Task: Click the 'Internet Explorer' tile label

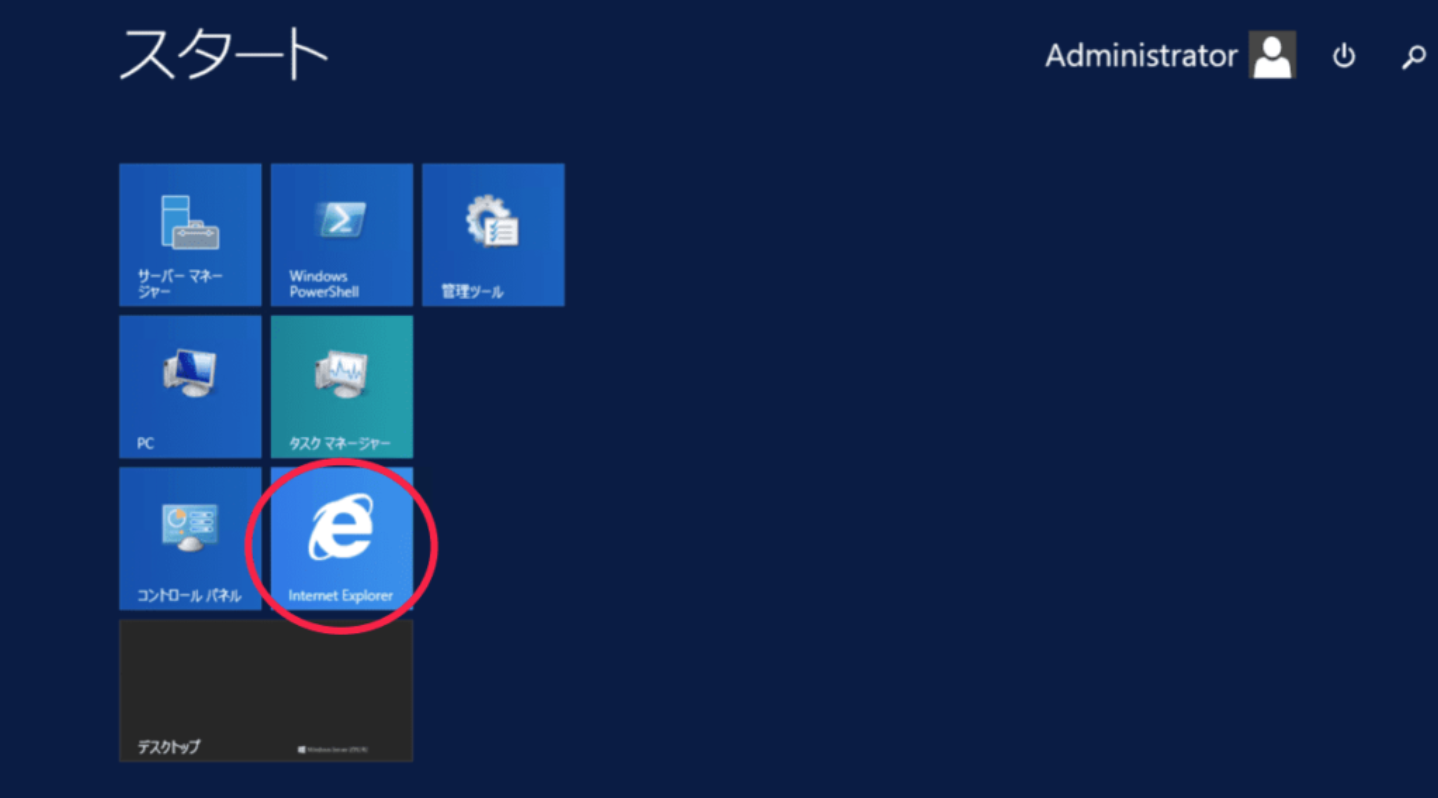Action: pyautogui.click(x=340, y=596)
